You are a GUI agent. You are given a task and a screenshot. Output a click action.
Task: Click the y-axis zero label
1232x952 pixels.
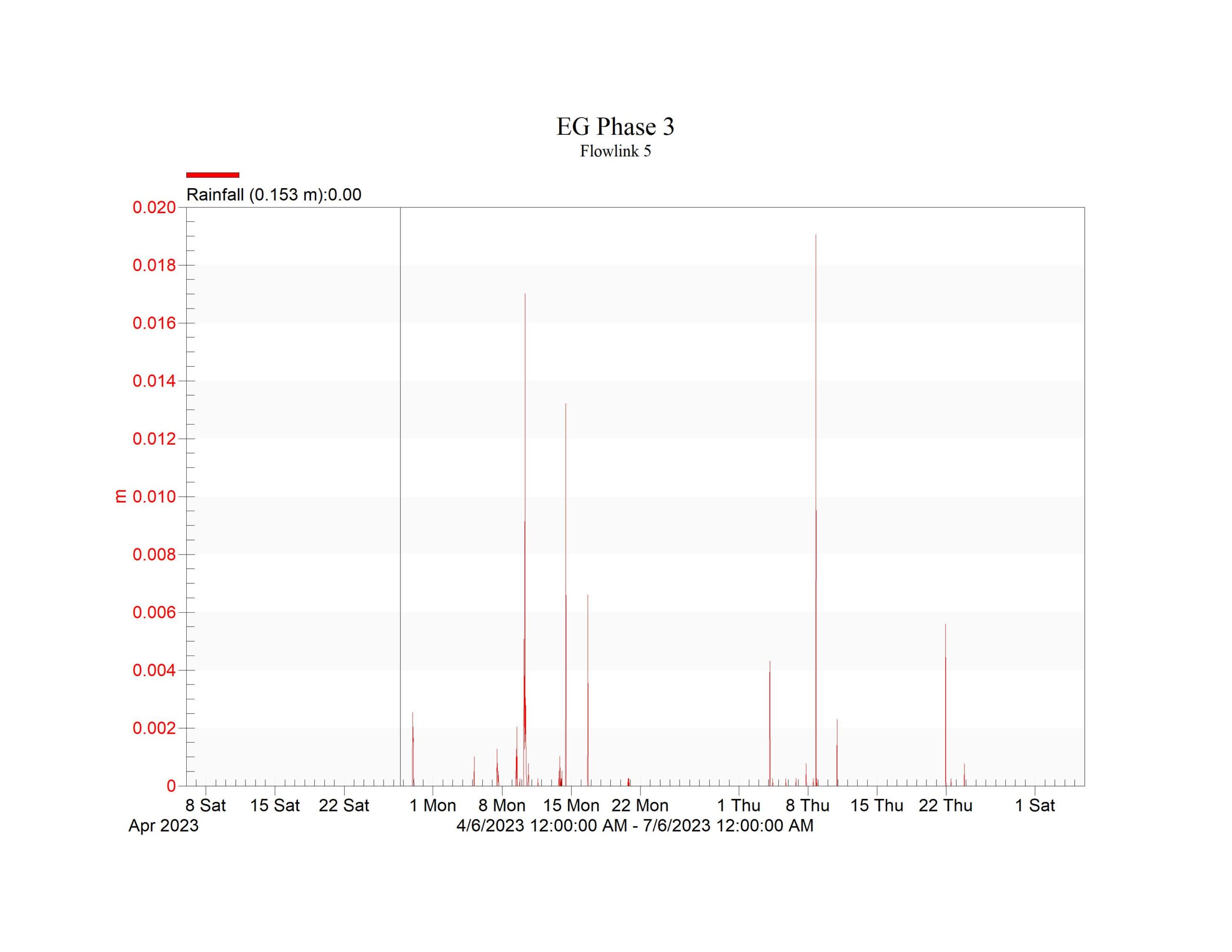[171, 785]
